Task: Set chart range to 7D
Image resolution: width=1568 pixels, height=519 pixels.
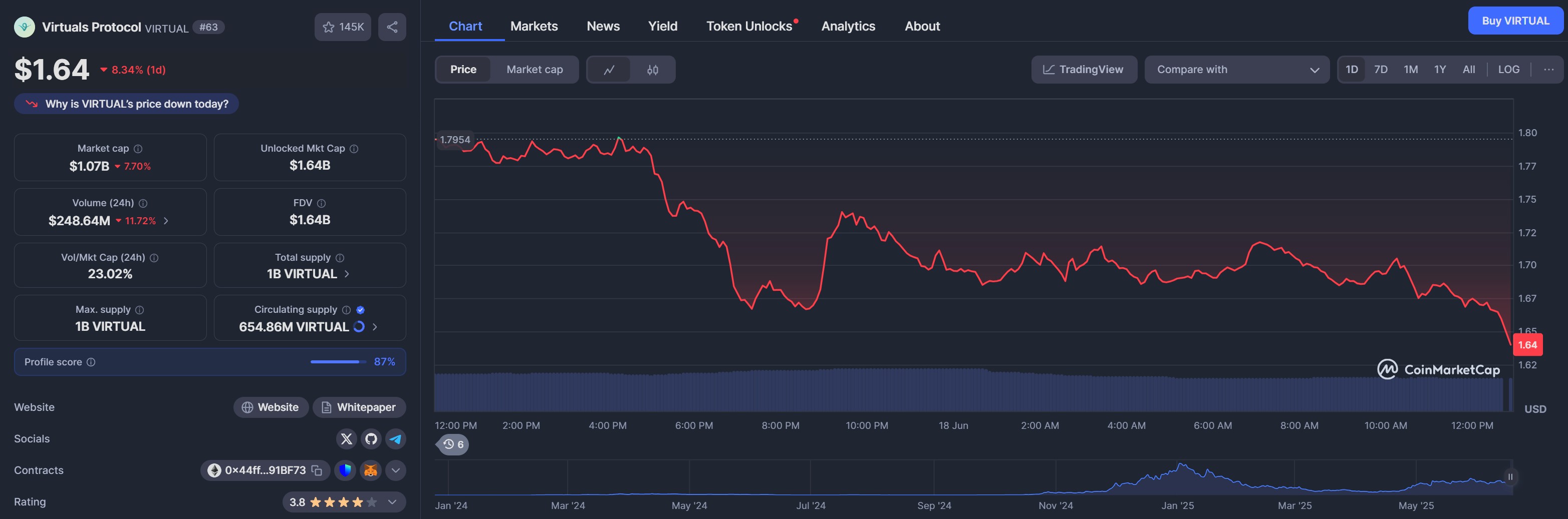Action: [x=1381, y=70]
